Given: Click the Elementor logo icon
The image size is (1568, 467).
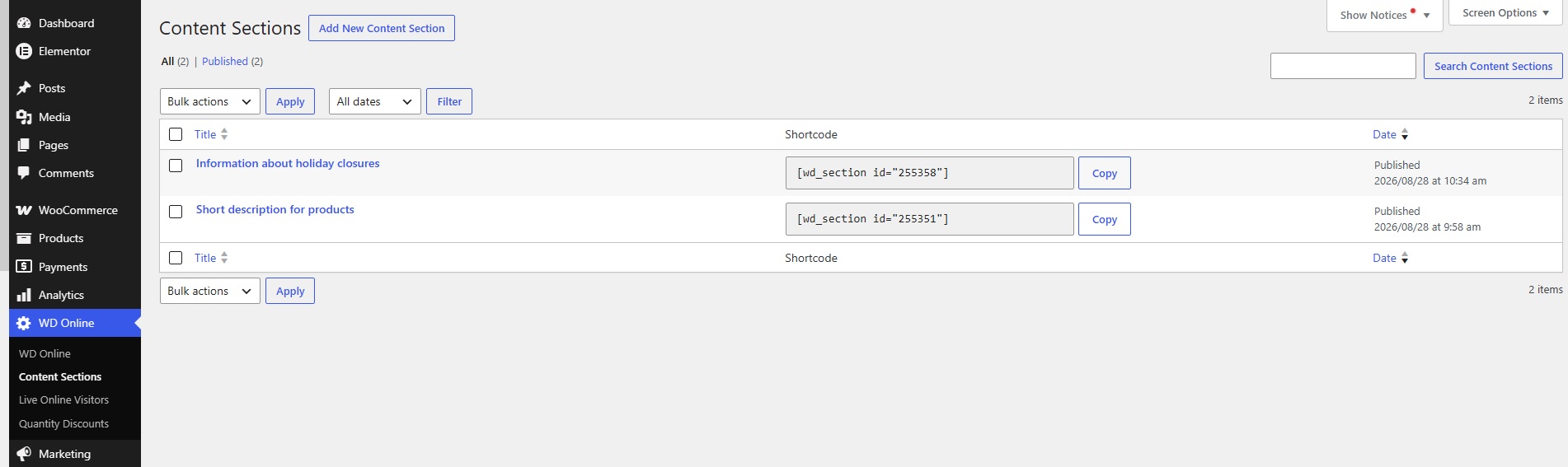Looking at the screenshot, I should click(x=24, y=51).
